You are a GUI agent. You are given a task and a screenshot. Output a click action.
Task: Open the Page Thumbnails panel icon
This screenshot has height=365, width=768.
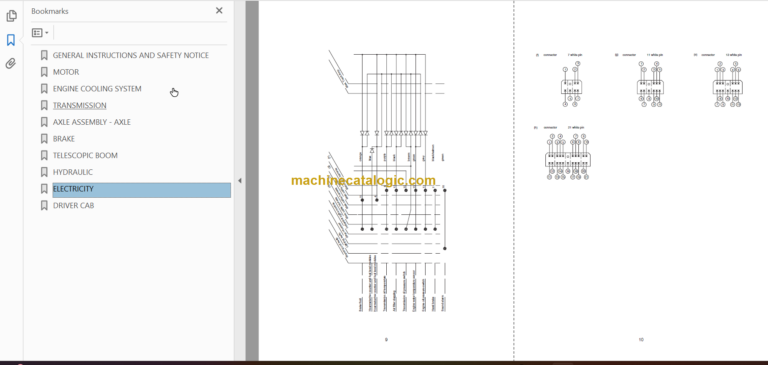pos(11,16)
